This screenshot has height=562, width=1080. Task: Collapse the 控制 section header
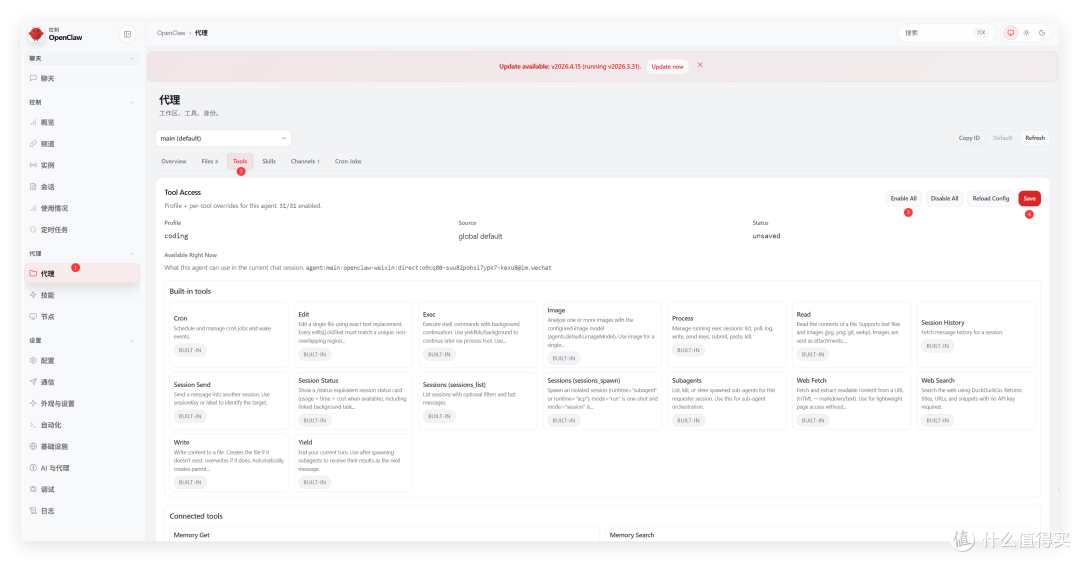point(82,103)
